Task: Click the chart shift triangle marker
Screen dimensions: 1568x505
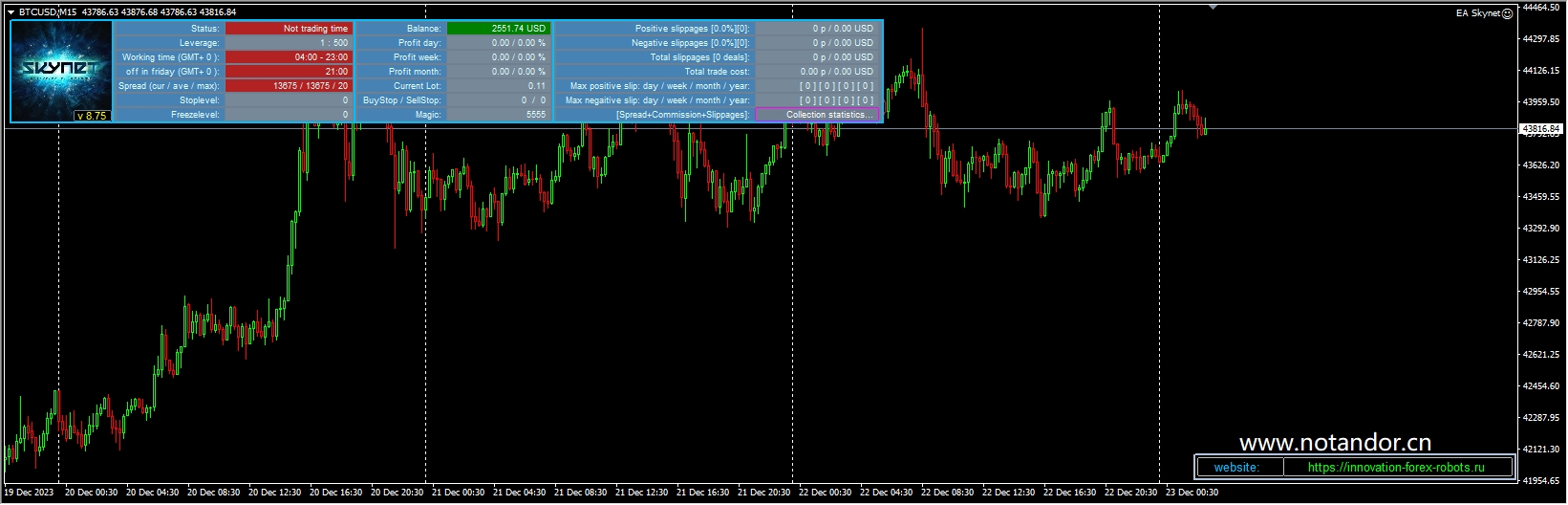Action: click(1214, 7)
